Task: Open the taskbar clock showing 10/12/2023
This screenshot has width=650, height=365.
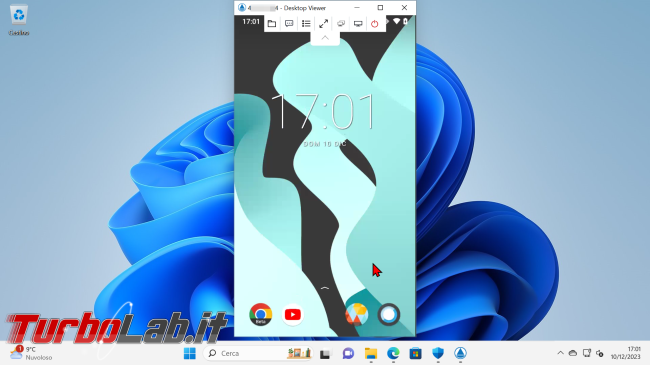Action: pos(626,353)
